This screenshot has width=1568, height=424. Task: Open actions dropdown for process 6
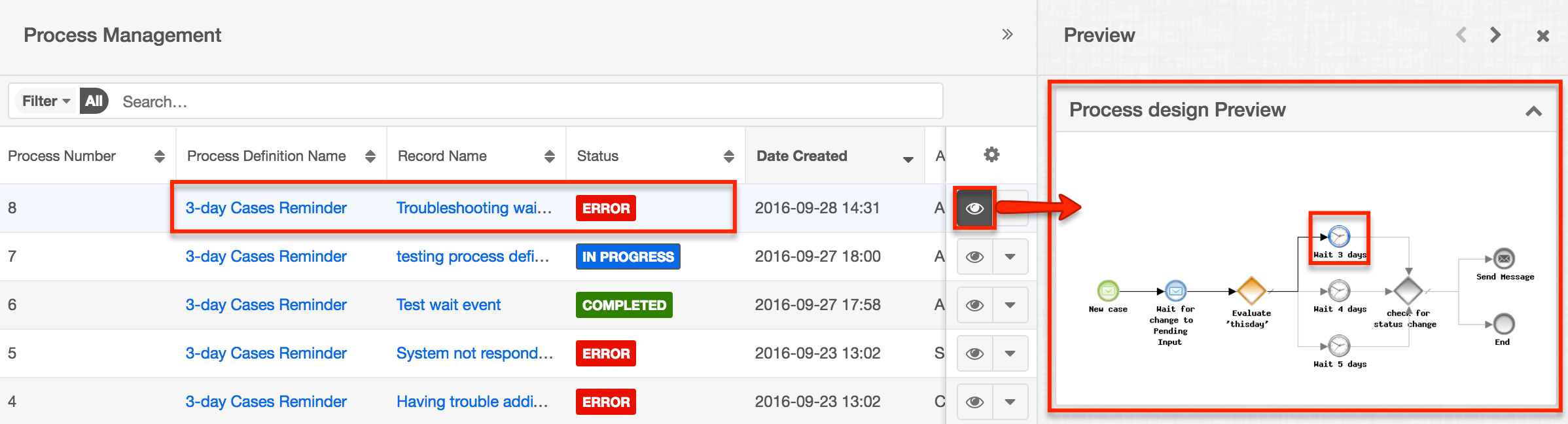[x=1010, y=305]
